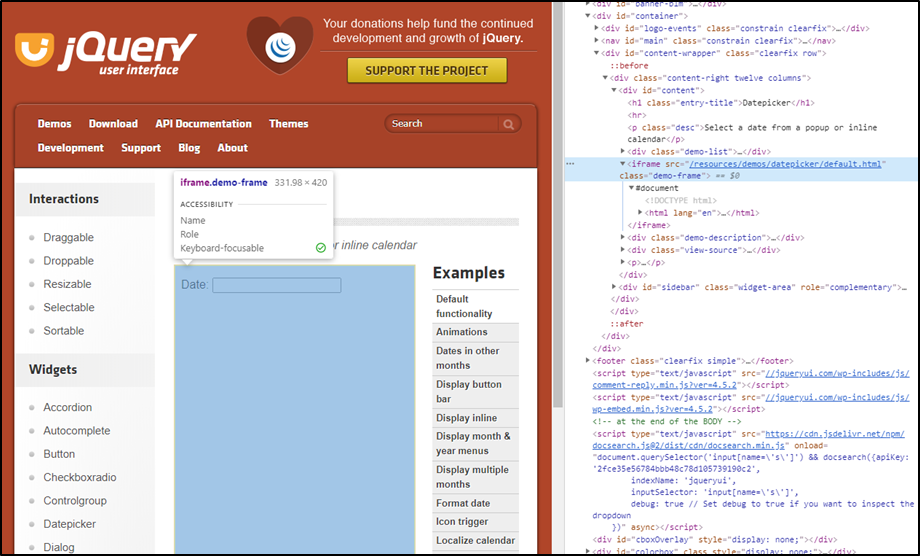Collapse the div#container node
The width and height of the screenshot is (920, 556).
[x=588, y=16]
